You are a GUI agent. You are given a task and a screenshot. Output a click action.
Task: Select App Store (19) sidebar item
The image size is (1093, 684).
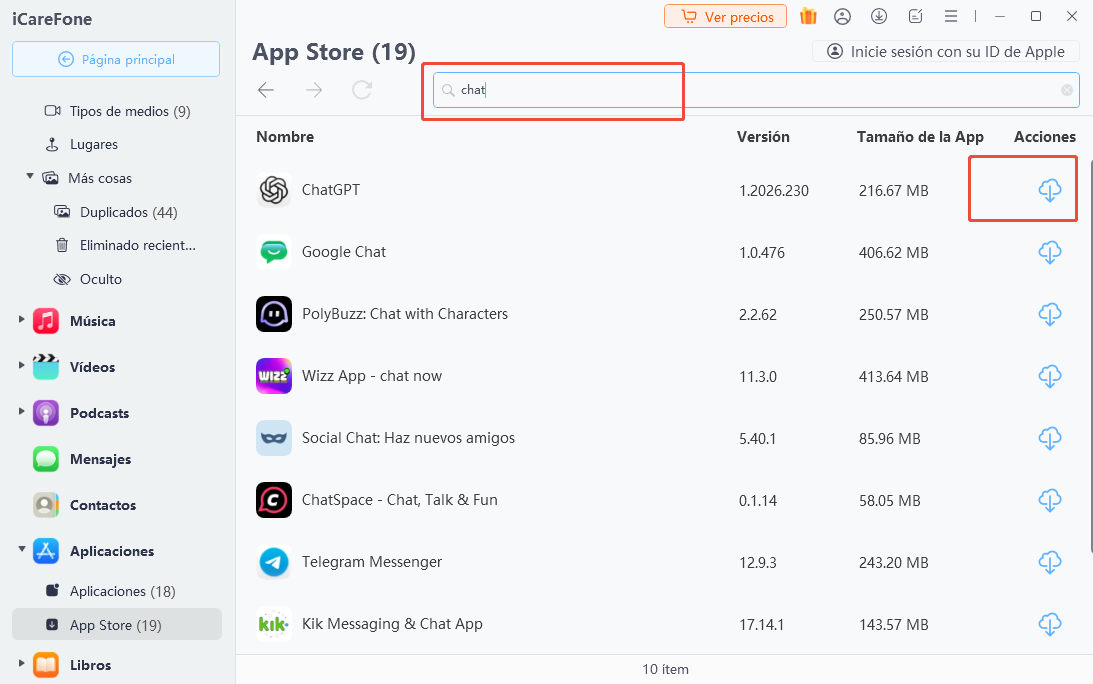(116, 625)
